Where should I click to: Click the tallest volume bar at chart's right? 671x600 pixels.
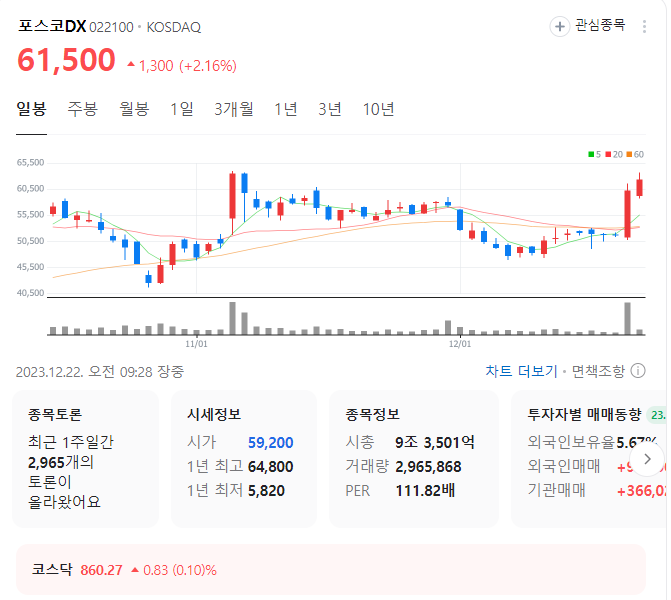pos(627,318)
